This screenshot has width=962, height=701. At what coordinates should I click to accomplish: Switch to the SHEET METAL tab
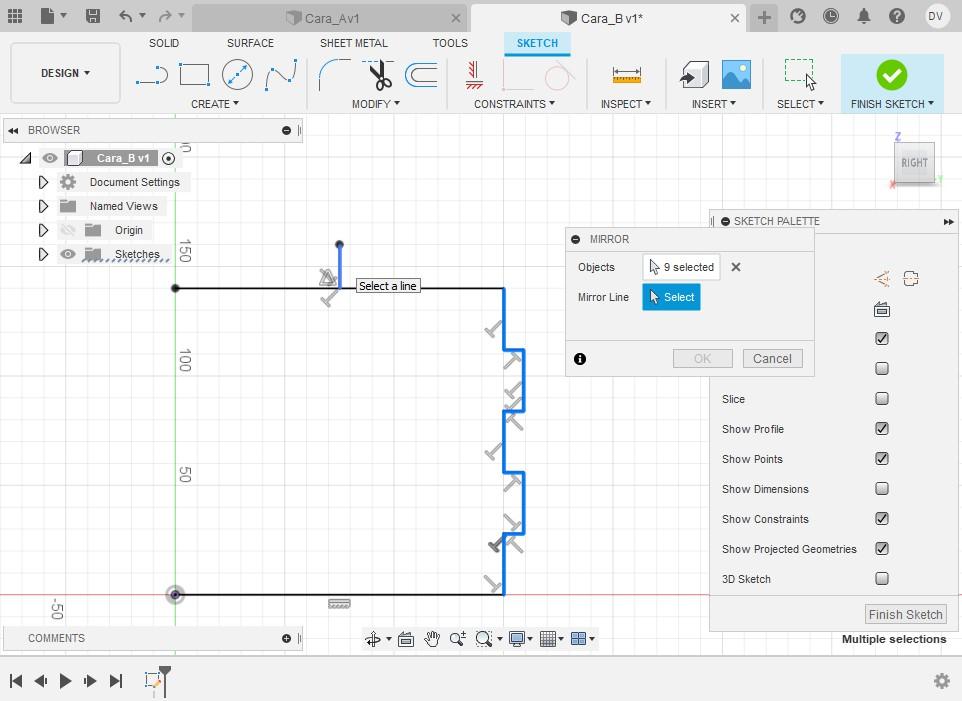[x=353, y=43]
